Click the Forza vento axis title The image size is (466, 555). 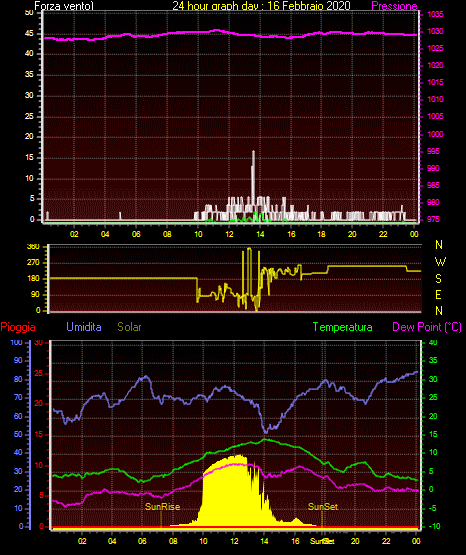tap(64, 6)
